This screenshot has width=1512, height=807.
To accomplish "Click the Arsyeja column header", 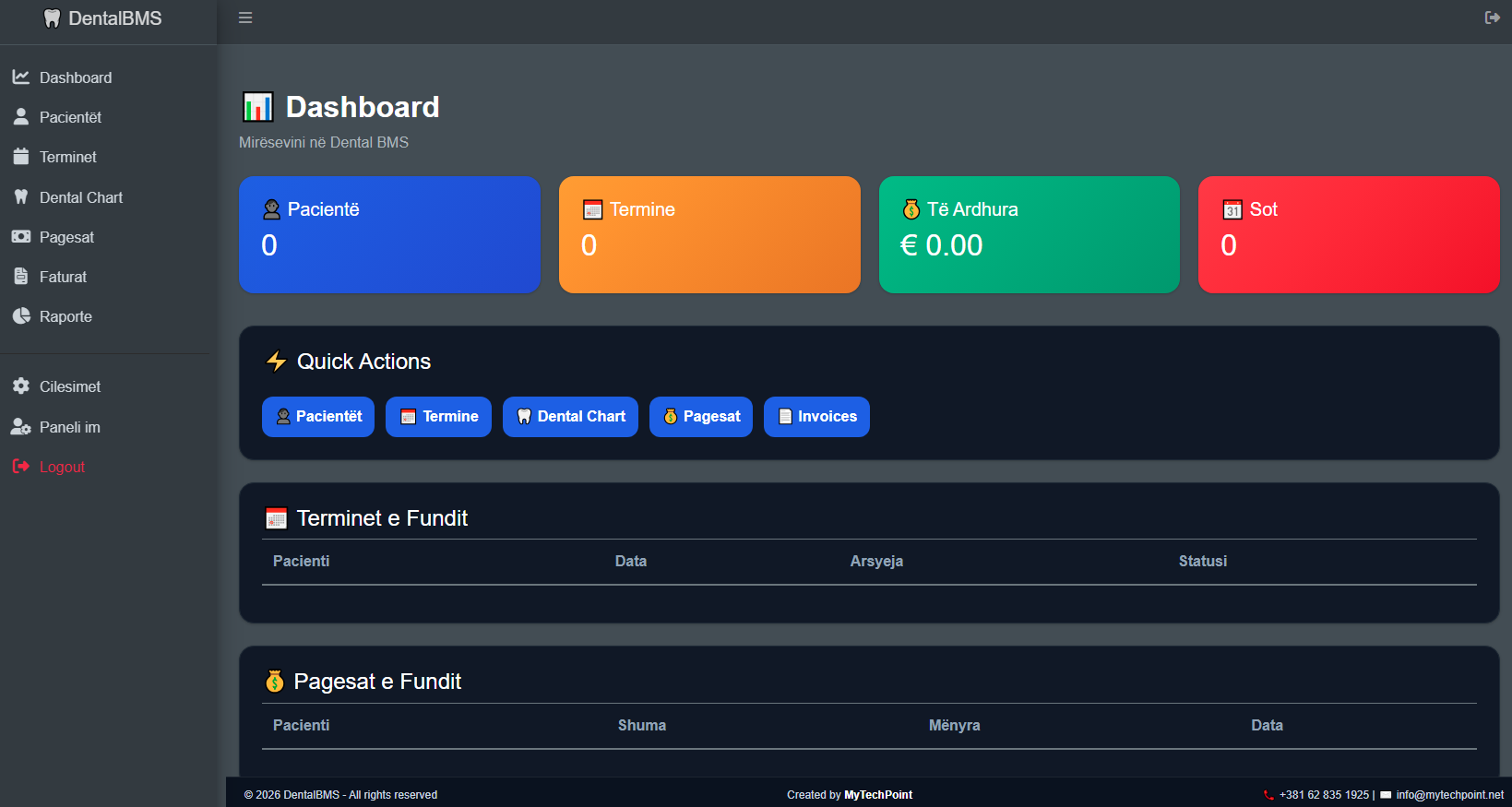I will [876, 561].
